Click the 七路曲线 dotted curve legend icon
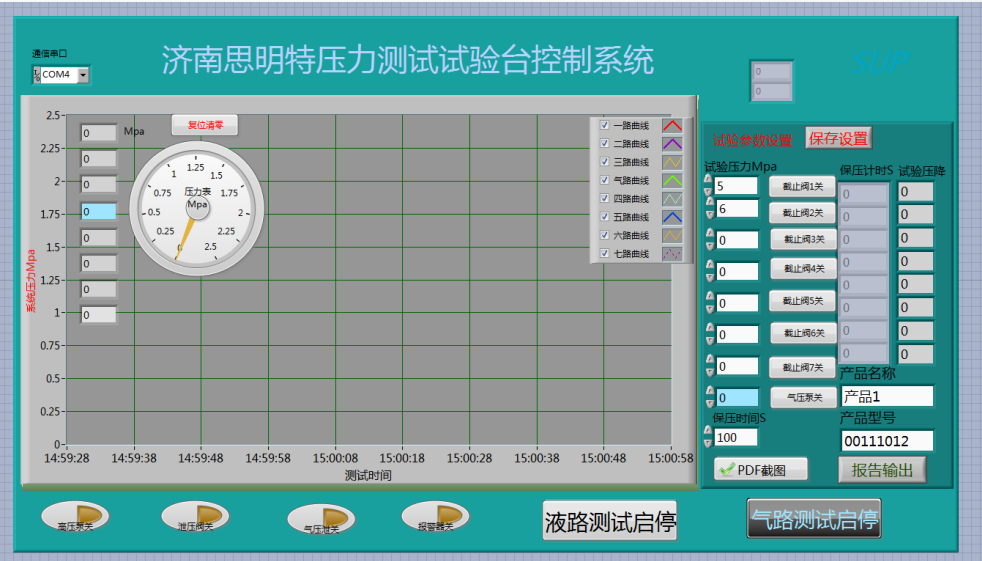 click(x=672, y=254)
